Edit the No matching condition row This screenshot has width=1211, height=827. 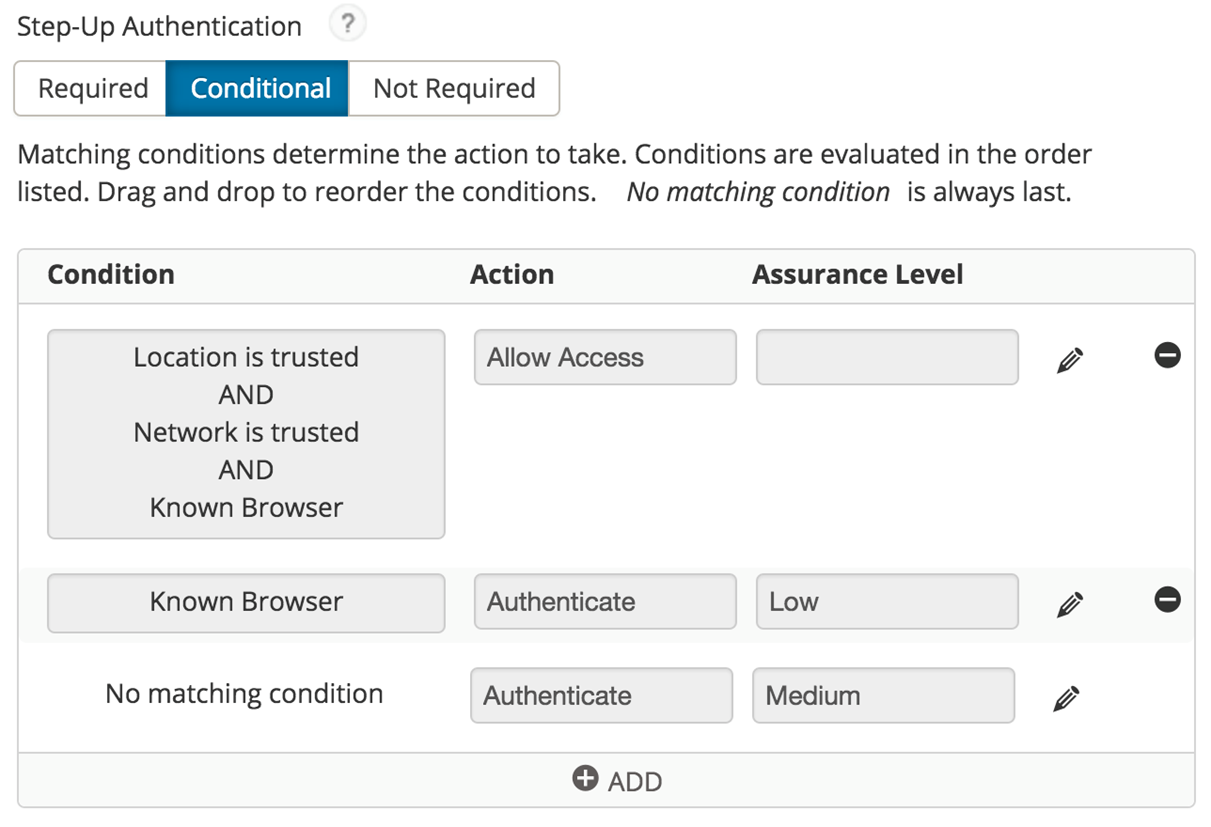(x=1066, y=698)
